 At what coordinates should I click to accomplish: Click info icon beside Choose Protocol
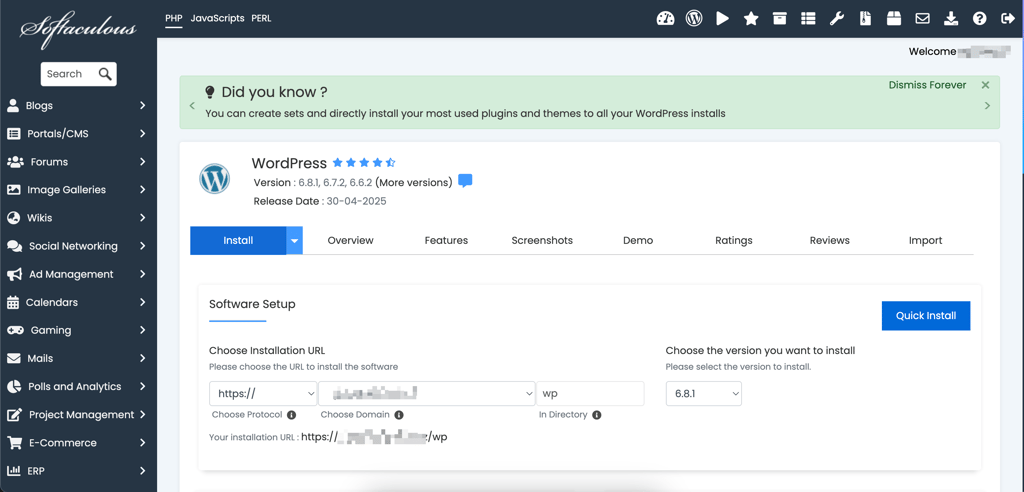coord(291,415)
